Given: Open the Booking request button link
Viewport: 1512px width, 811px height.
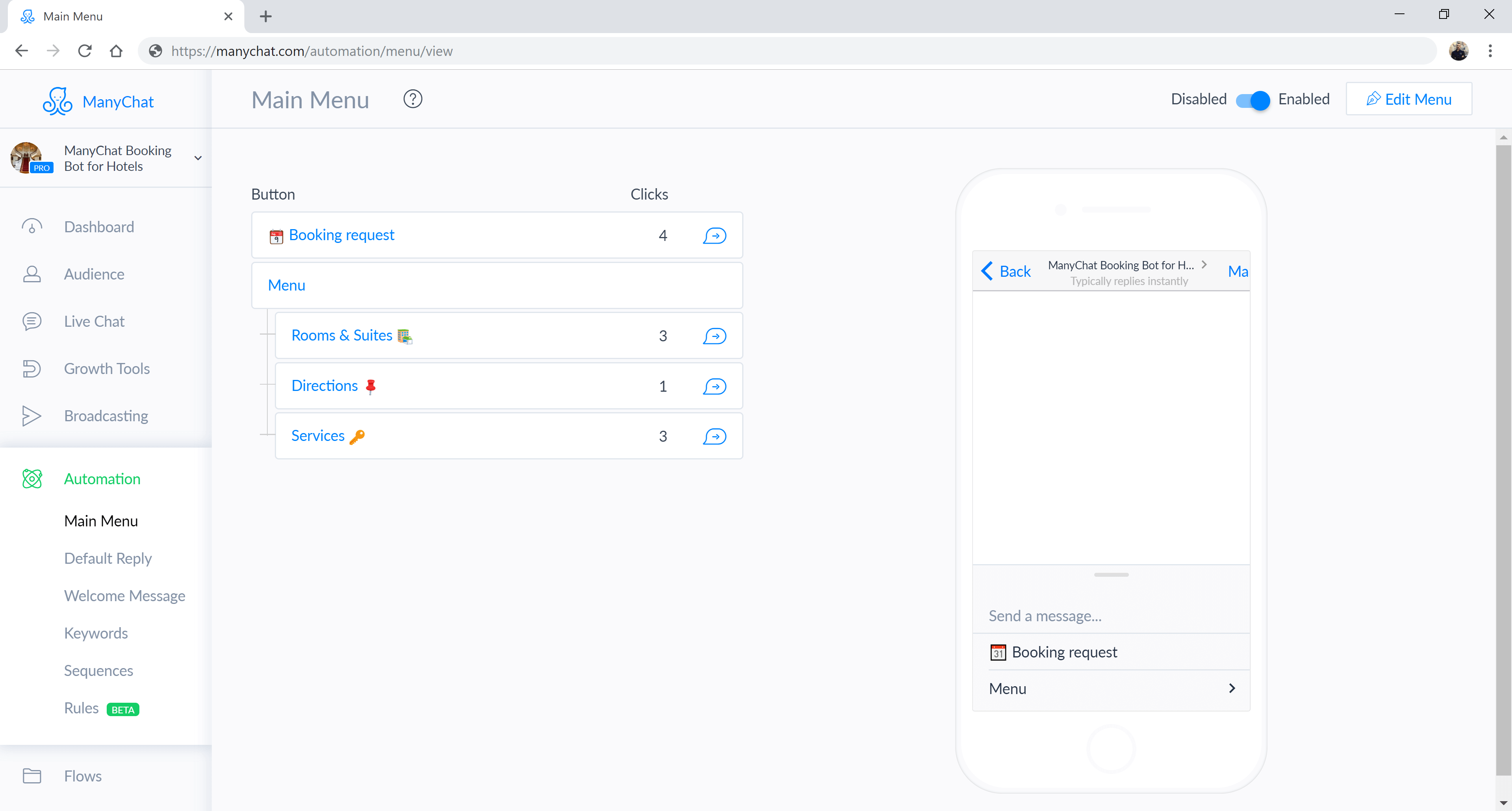Looking at the screenshot, I should pos(342,235).
